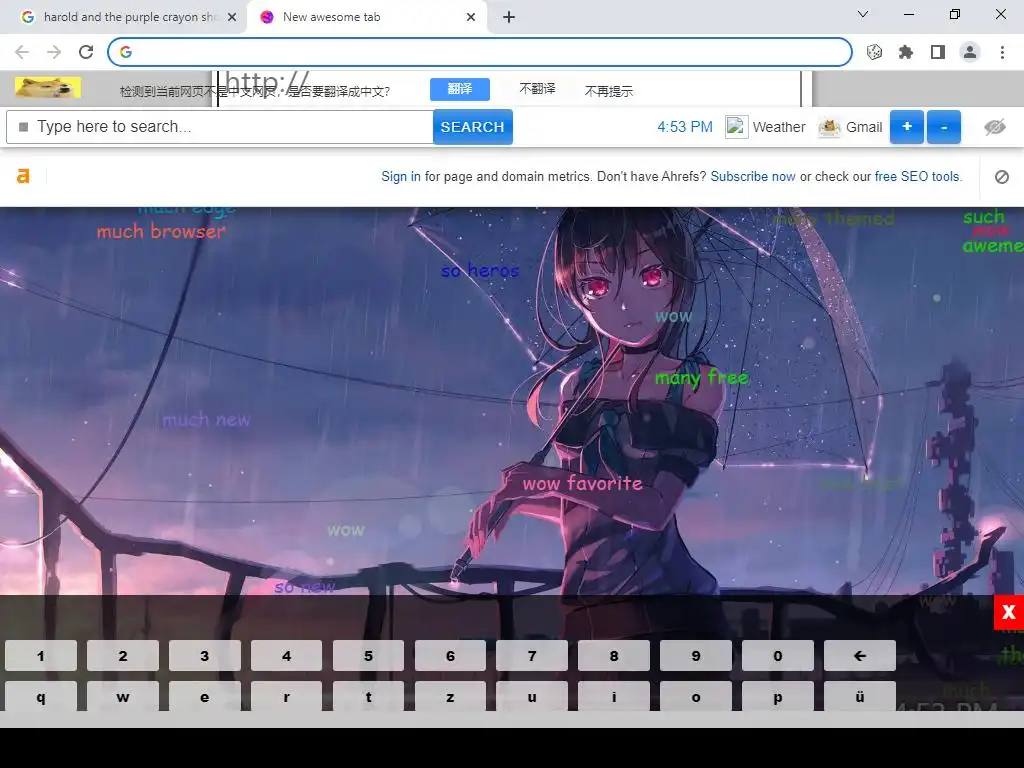Viewport: 1024px width, 768px height.
Task: Tap the e key on virtual keyboard
Action: click(x=204, y=696)
